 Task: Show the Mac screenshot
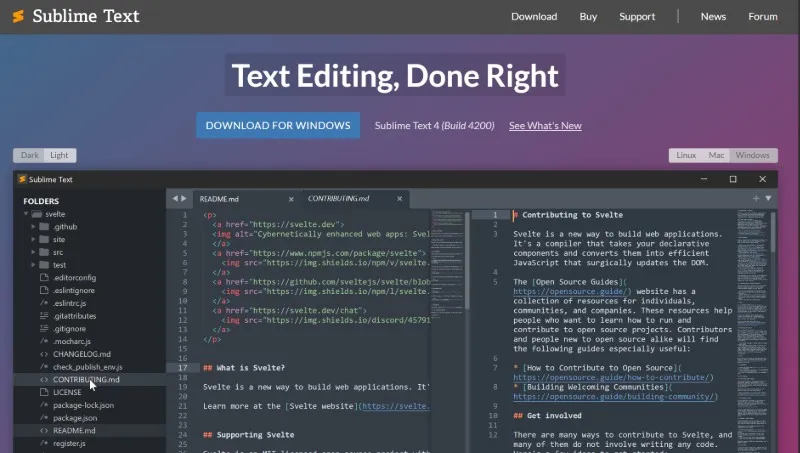[x=716, y=155]
